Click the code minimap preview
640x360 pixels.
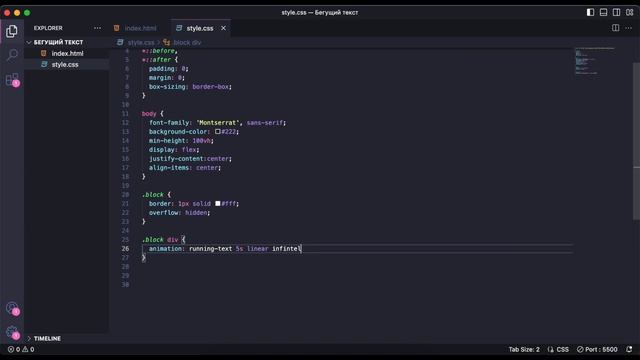tap(594, 61)
